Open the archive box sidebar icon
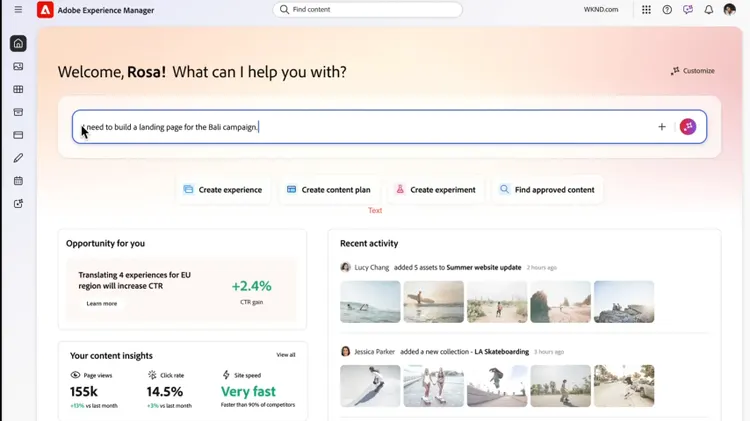Viewport: 750px width, 421px height. (18, 112)
